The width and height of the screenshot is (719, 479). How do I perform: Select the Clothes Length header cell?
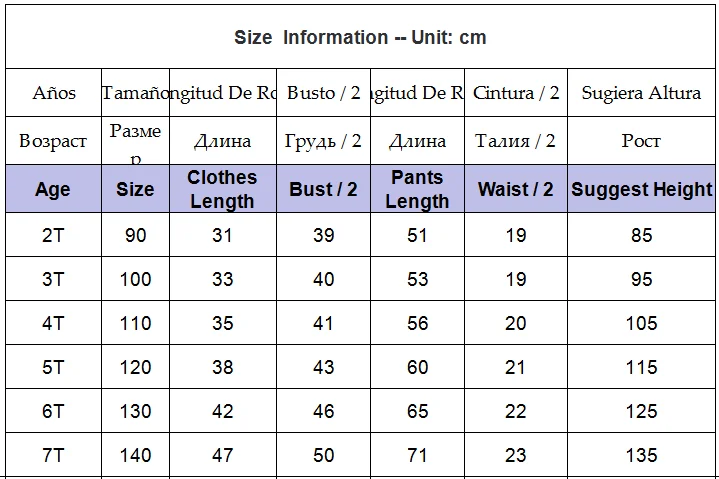click(222, 189)
